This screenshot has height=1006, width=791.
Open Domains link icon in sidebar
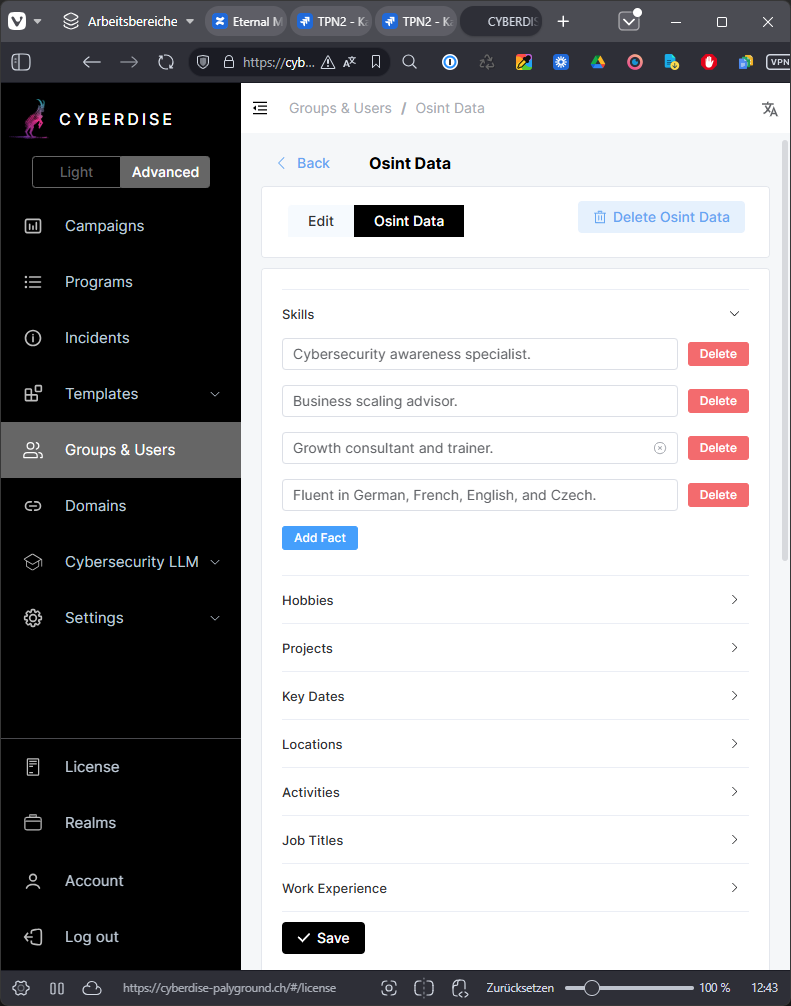point(33,506)
